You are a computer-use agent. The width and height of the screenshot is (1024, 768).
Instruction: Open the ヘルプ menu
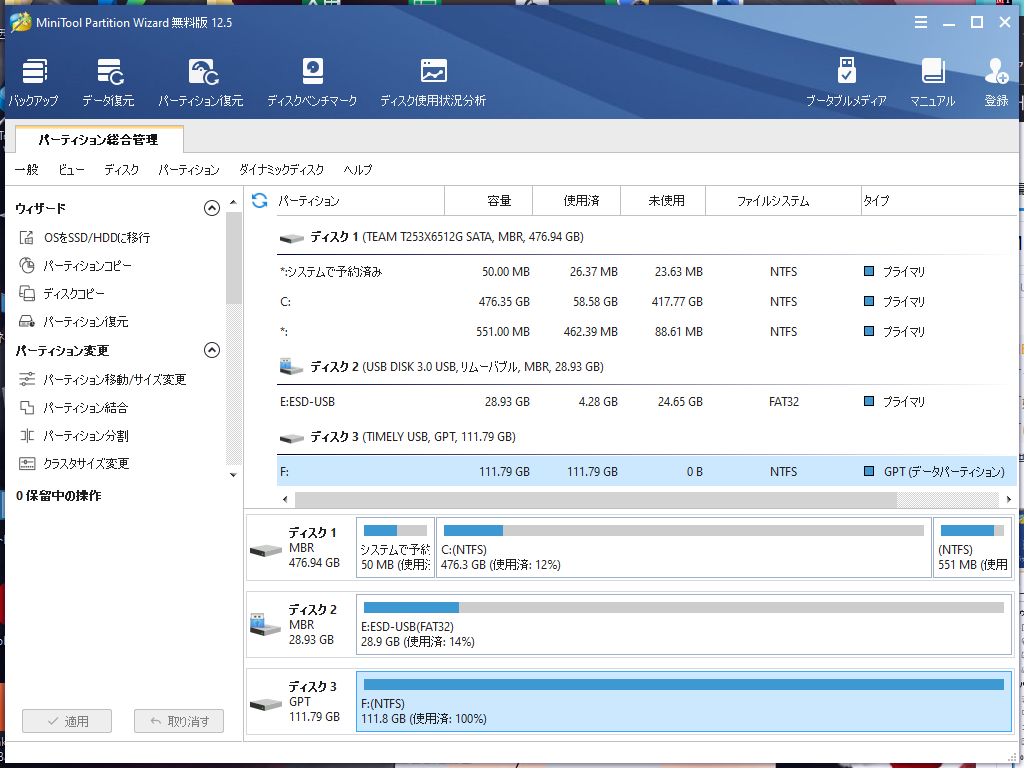coord(358,170)
